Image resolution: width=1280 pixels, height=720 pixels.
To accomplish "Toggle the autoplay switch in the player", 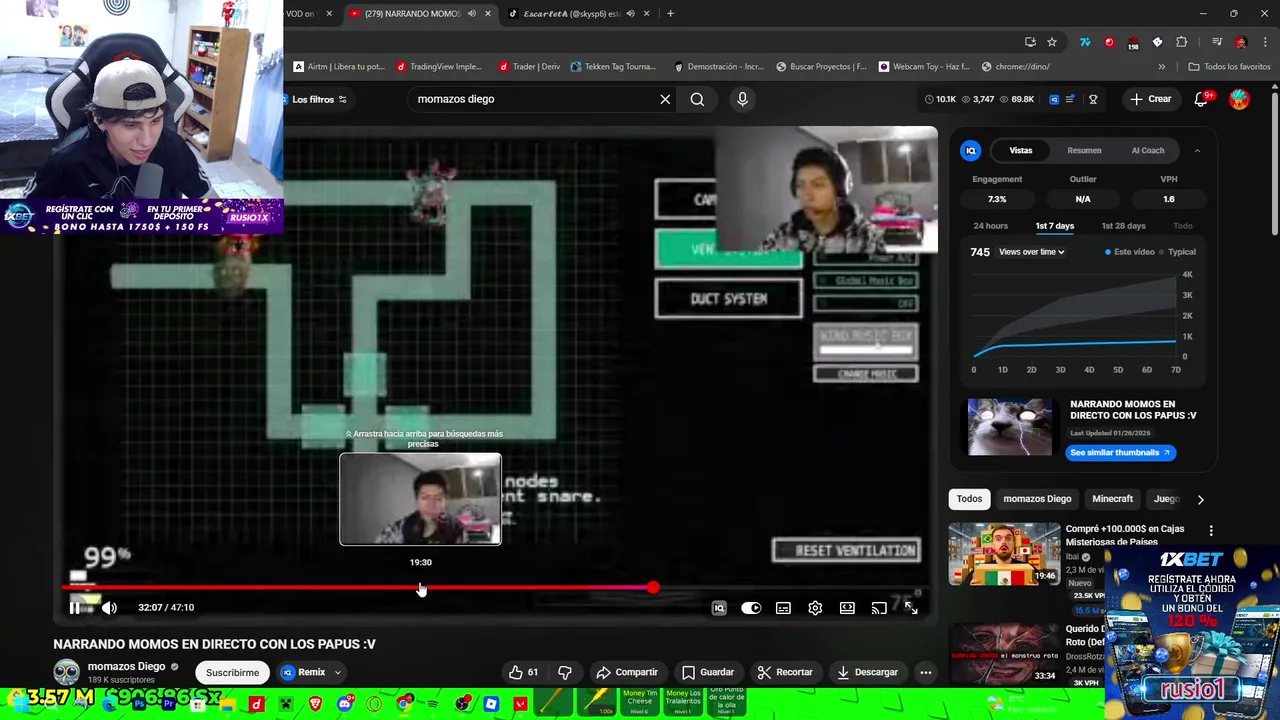I will [751, 608].
